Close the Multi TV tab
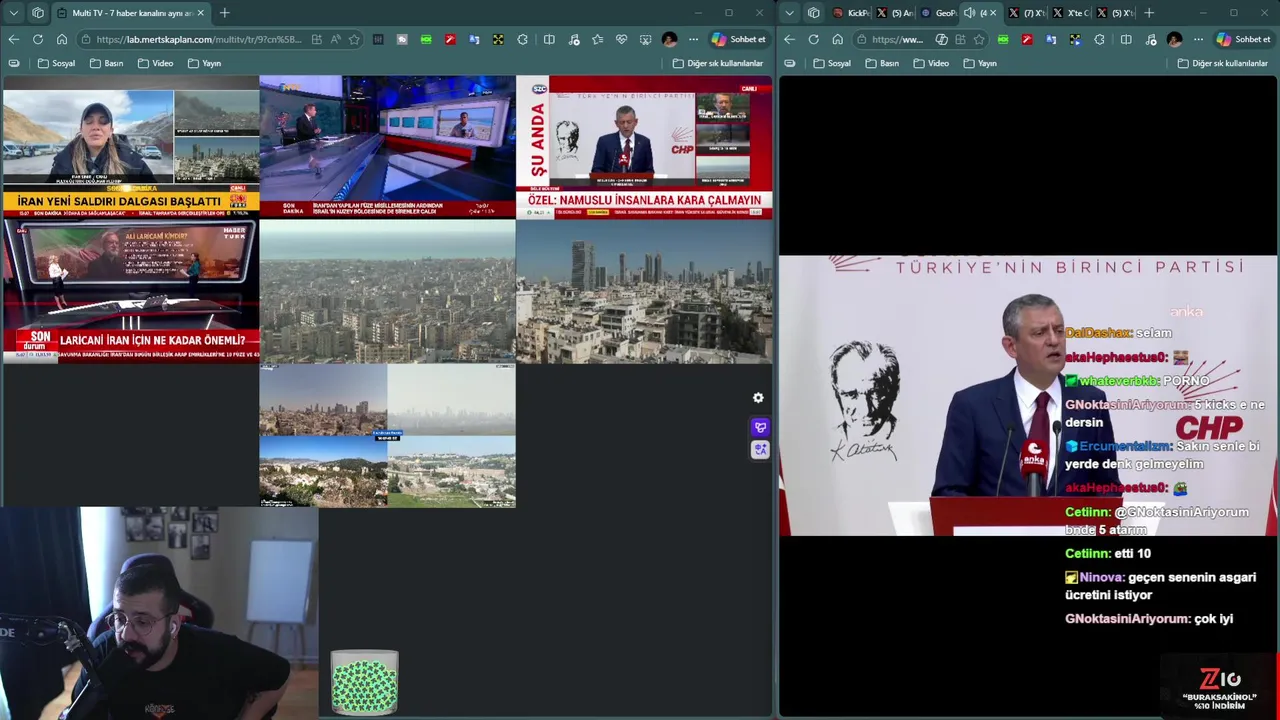 201,13
